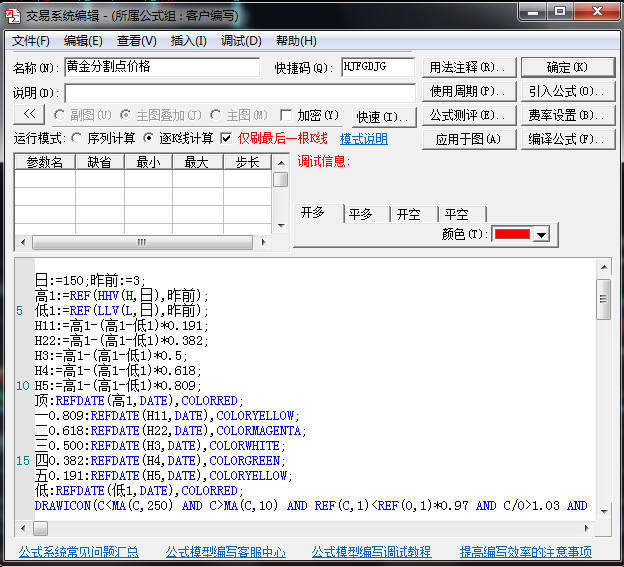Click code editor scroll down arrow
The width and height of the screenshot is (624, 567).
tap(604, 511)
